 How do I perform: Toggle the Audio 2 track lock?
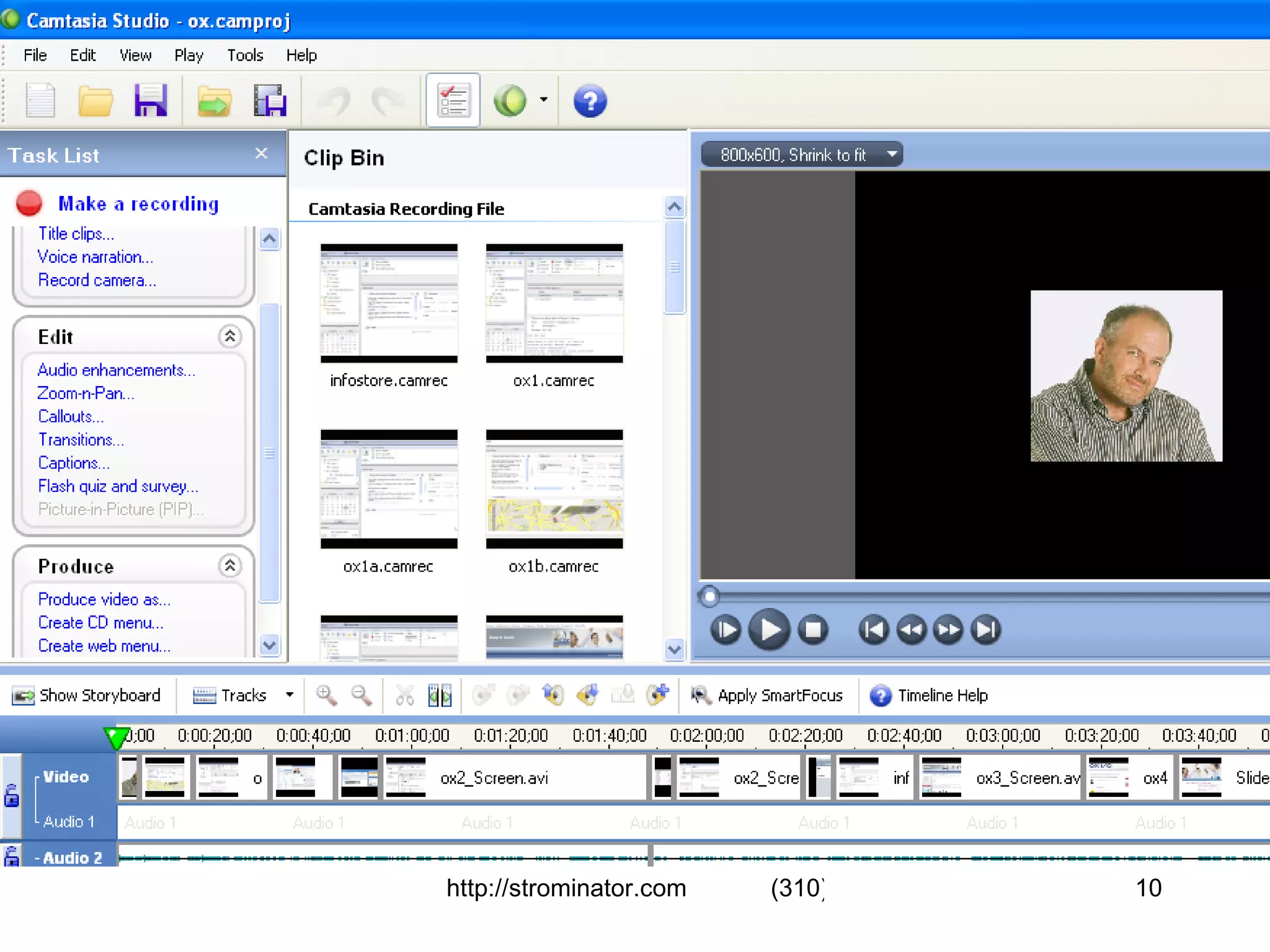click(12, 857)
